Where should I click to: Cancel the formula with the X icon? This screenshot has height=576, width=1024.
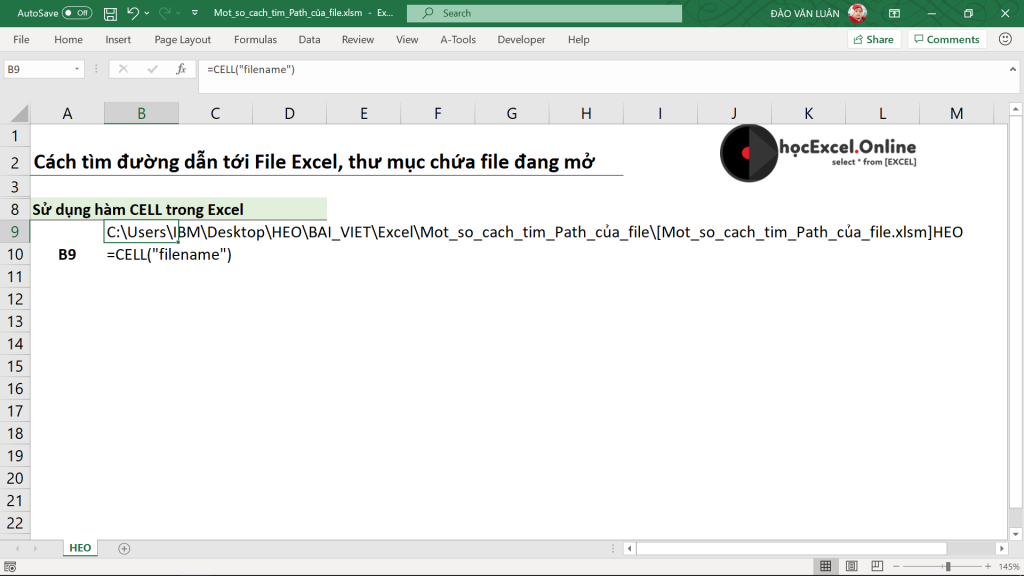(x=123, y=69)
